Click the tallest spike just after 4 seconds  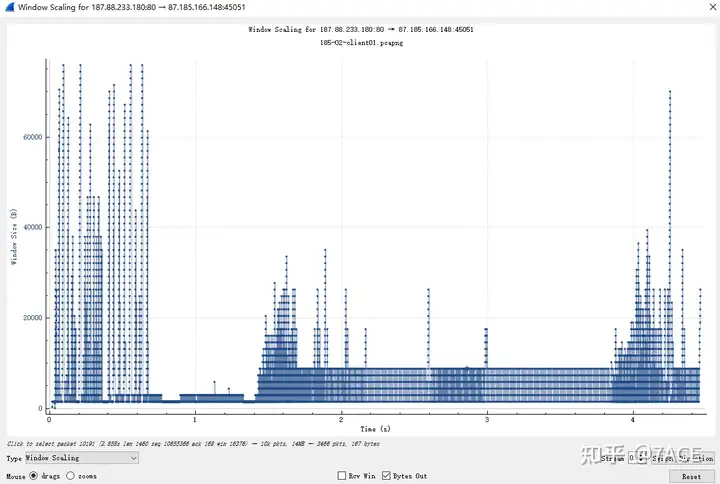point(670,230)
